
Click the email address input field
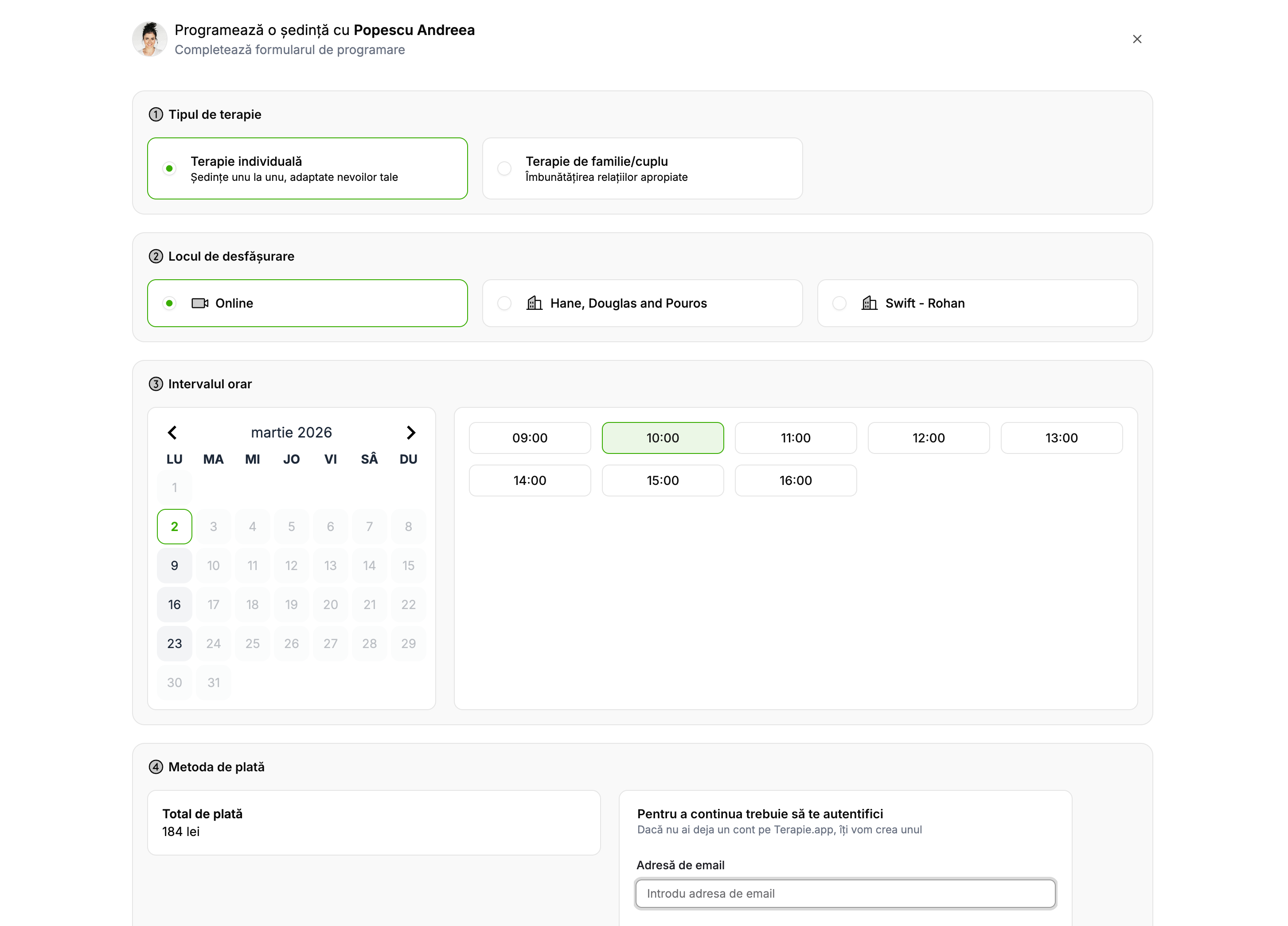pyautogui.click(x=845, y=894)
